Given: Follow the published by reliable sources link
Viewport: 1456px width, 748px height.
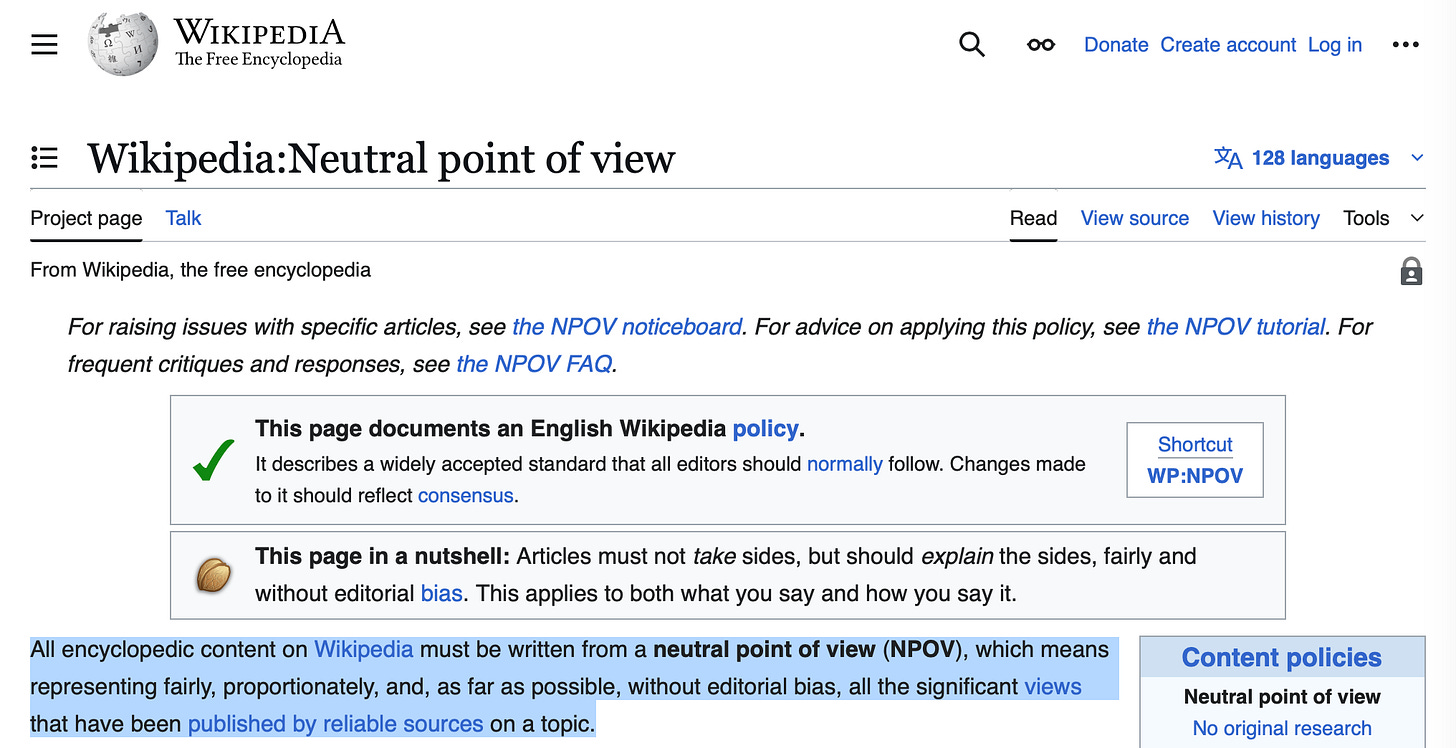Looking at the screenshot, I should coord(335,723).
